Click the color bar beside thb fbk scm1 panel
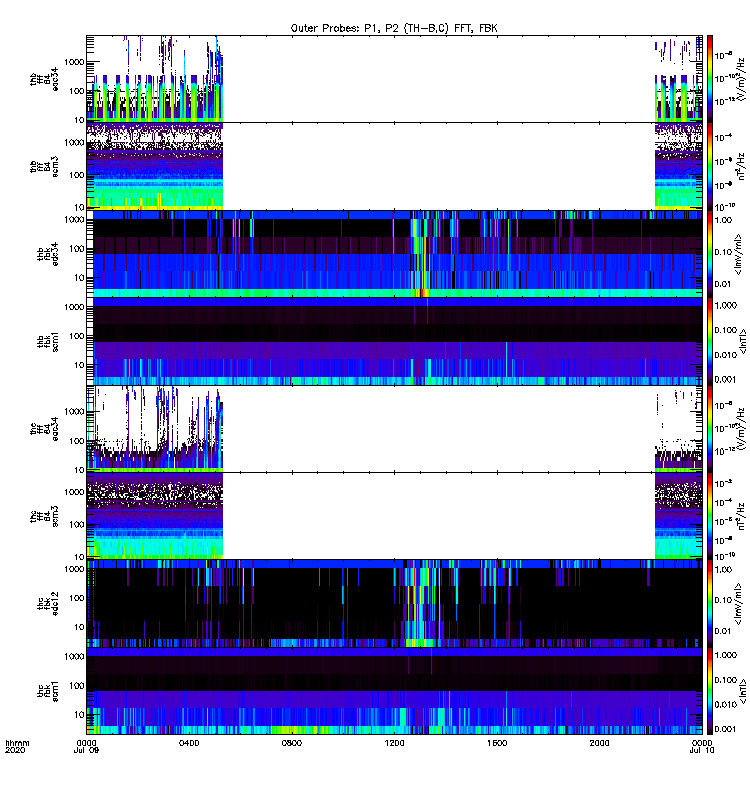Viewport: 750px width, 800px height. click(x=710, y=341)
